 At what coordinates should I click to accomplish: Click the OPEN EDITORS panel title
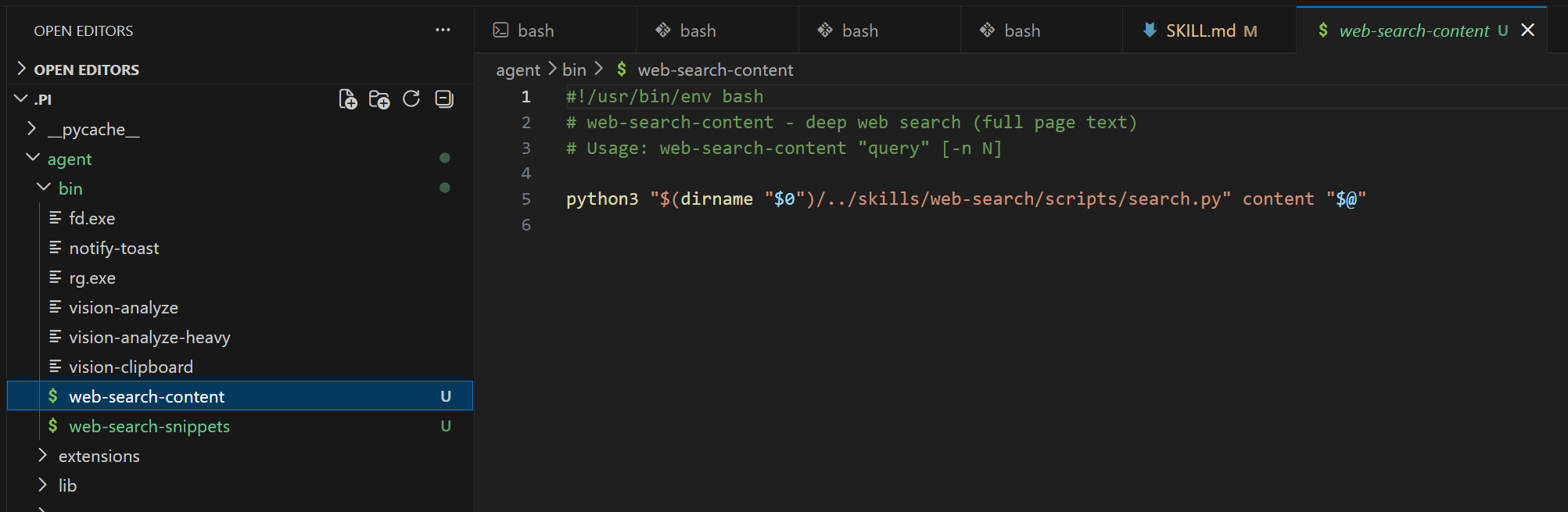click(x=84, y=30)
